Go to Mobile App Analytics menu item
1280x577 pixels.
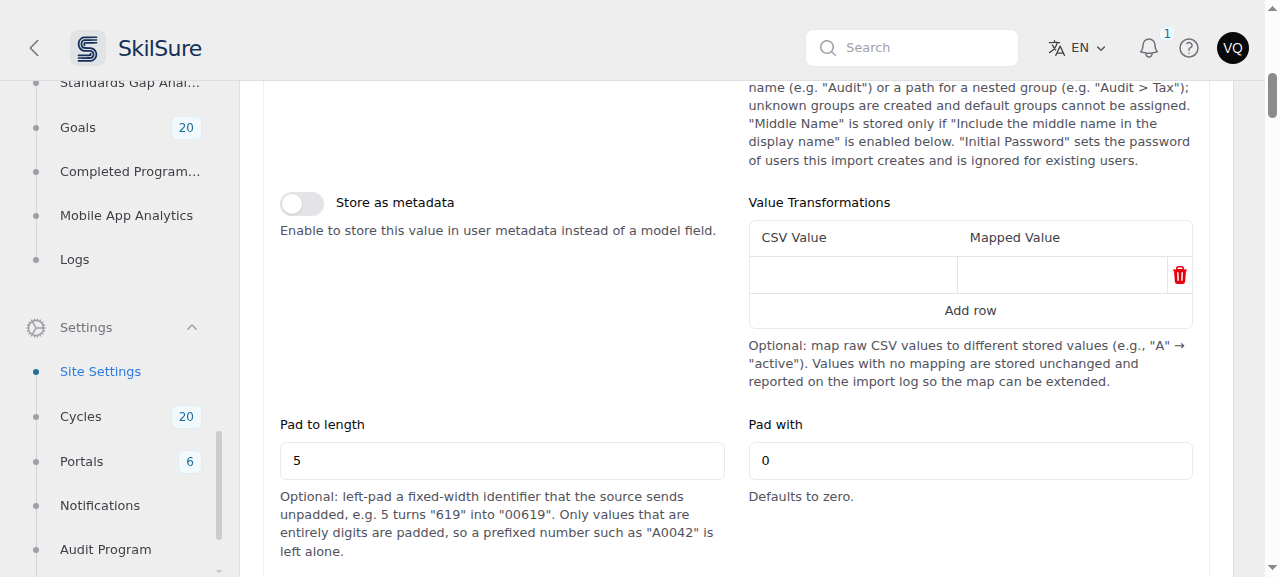tap(126, 216)
